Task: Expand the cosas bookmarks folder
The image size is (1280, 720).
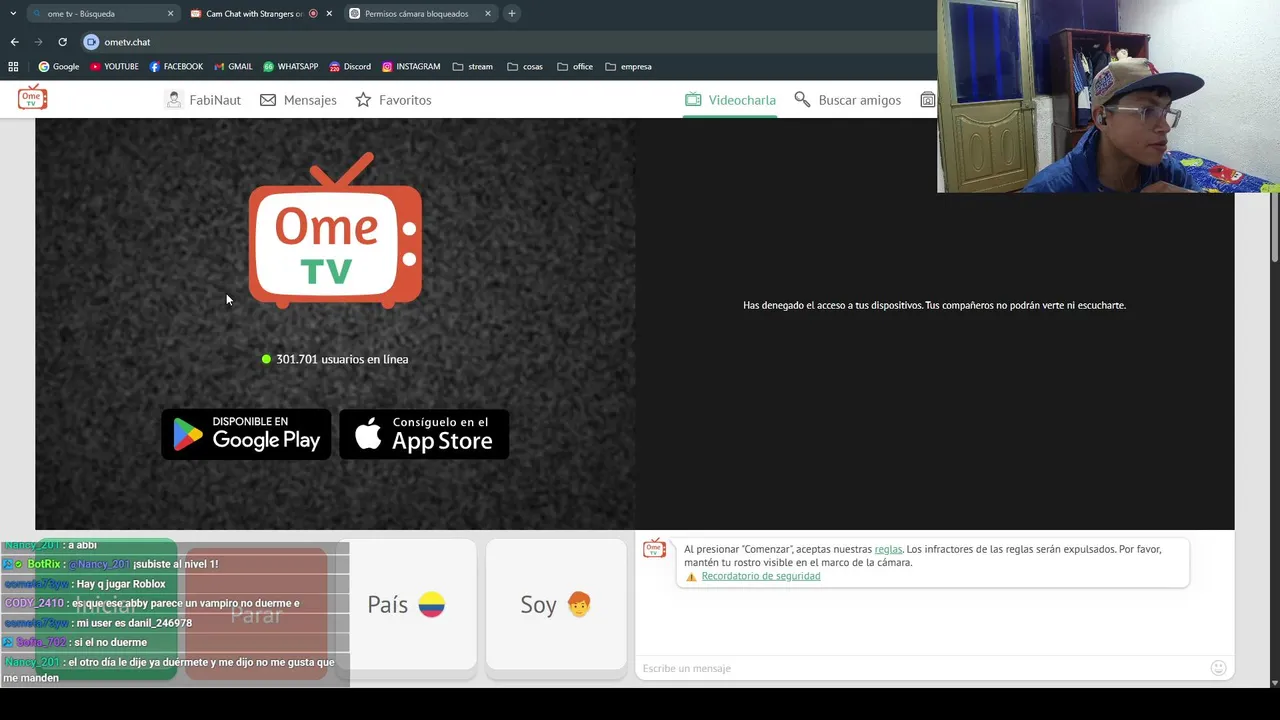Action: (525, 67)
